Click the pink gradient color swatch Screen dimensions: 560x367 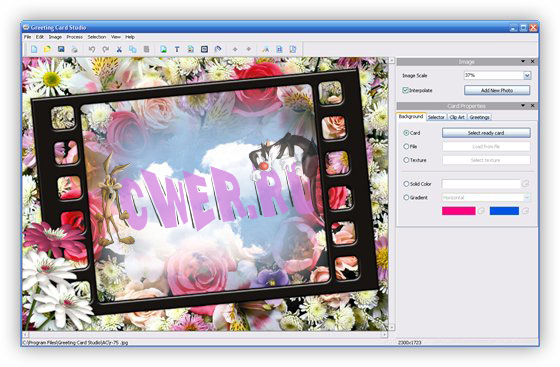coord(459,211)
